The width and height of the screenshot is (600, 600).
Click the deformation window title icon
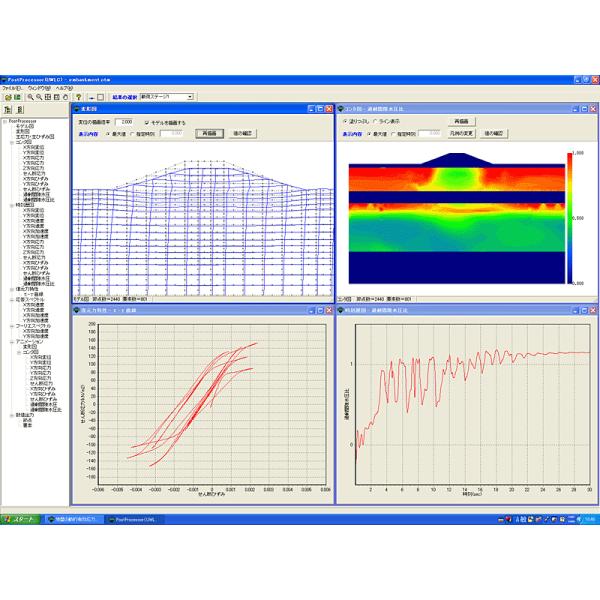(x=76, y=109)
